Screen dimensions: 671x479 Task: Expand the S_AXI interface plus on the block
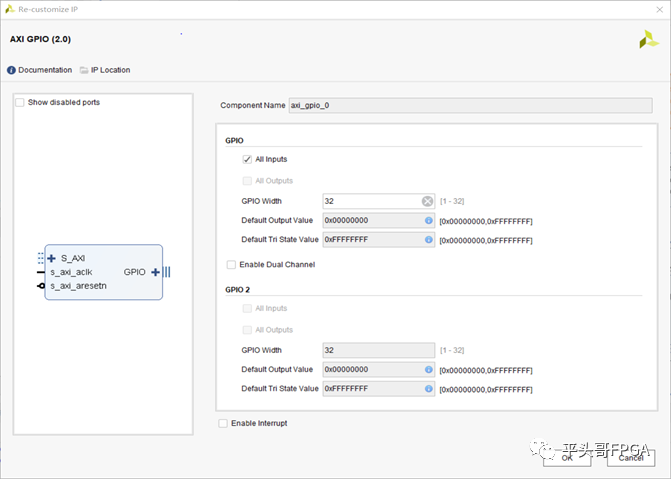51,258
